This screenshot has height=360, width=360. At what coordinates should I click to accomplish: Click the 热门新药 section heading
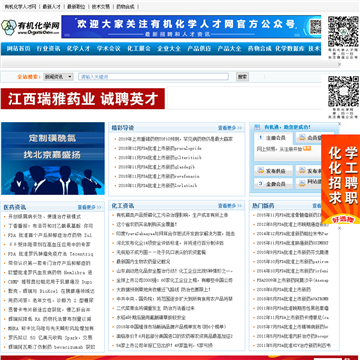tap(263, 206)
